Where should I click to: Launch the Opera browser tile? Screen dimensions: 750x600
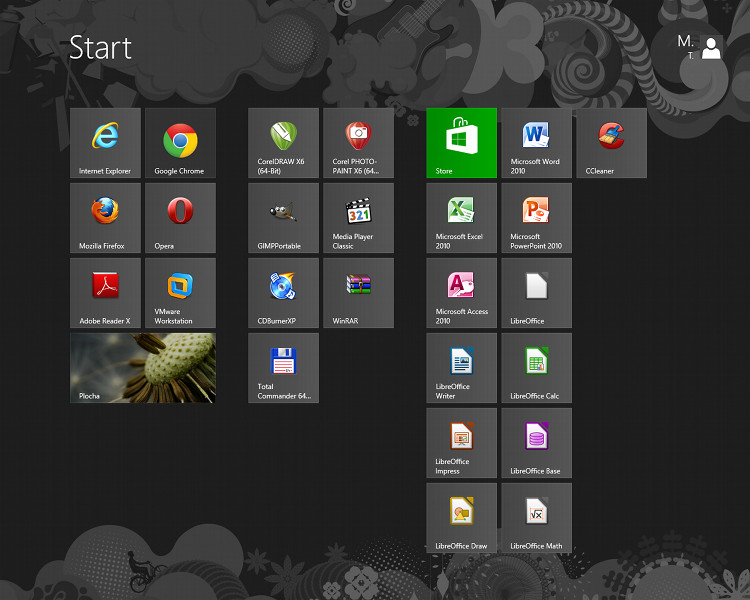pyautogui.click(x=180, y=218)
